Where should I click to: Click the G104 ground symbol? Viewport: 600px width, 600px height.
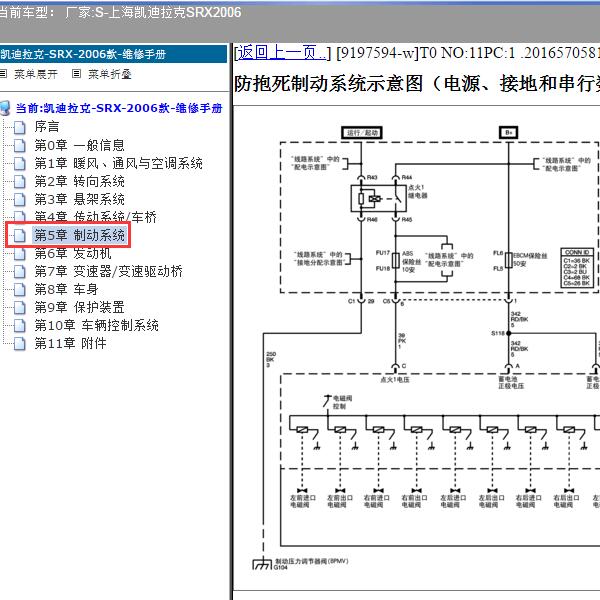pos(262,564)
